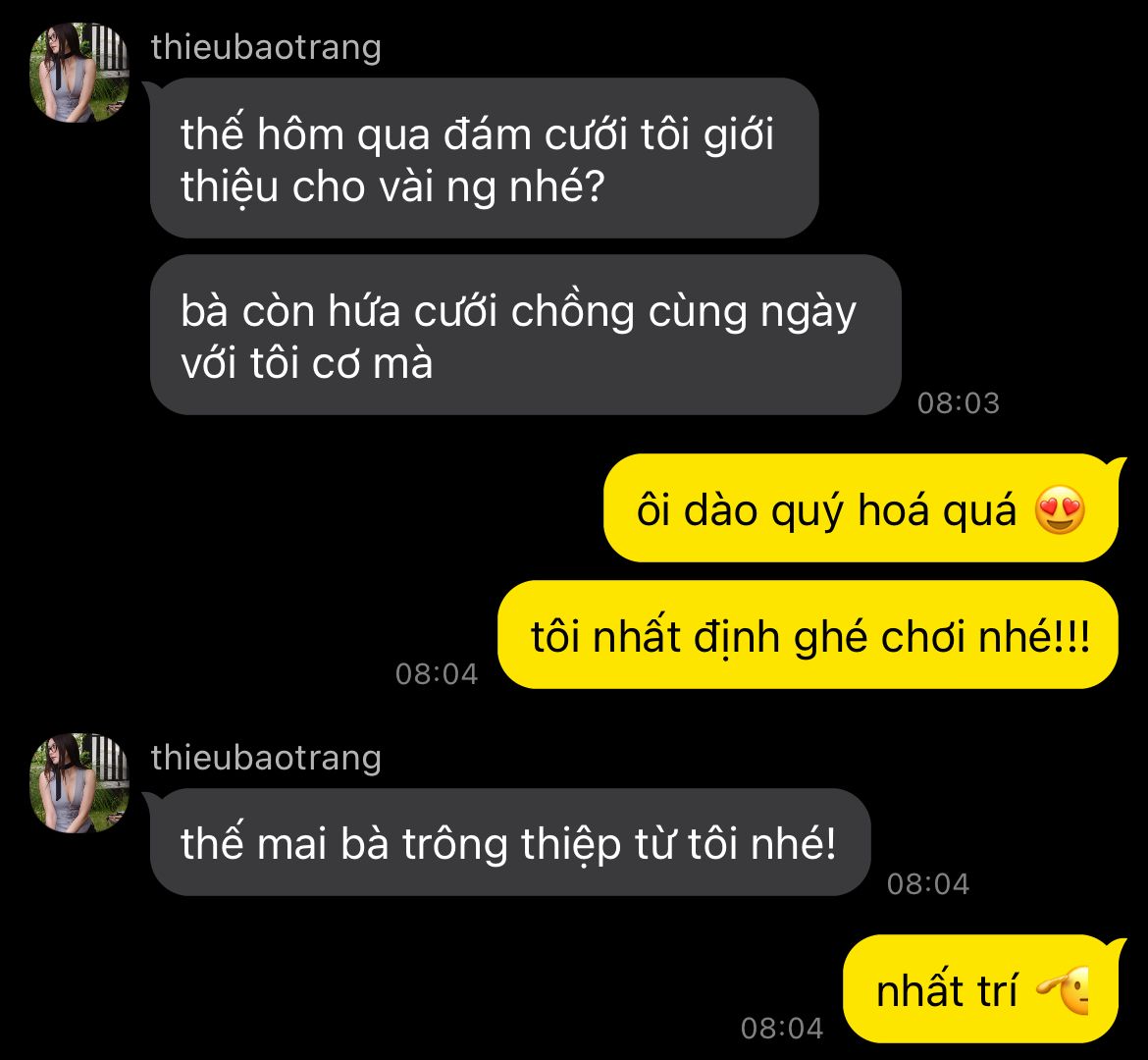This screenshot has height=1060, width=1148.
Task: Click the 08:04 timestamp after 'thế mai bà'
Action: (927, 884)
